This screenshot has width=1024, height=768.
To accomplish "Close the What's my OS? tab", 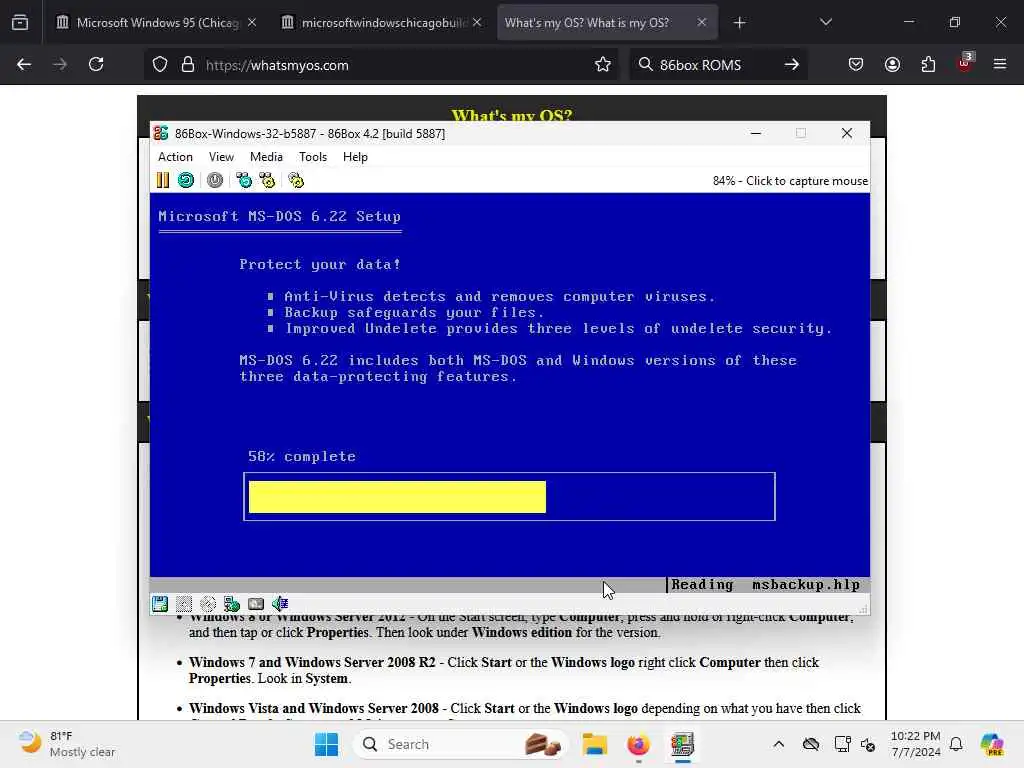I will (x=701, y=22).
